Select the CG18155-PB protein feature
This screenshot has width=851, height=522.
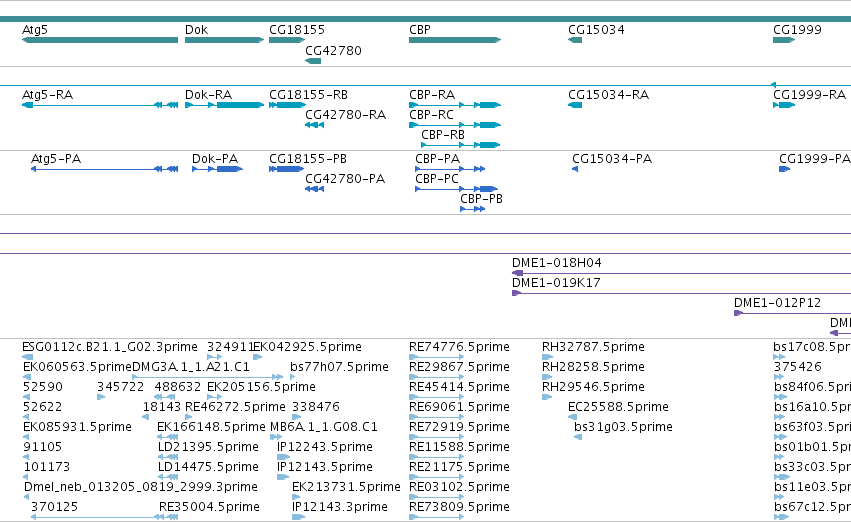(x=286, y=169)
